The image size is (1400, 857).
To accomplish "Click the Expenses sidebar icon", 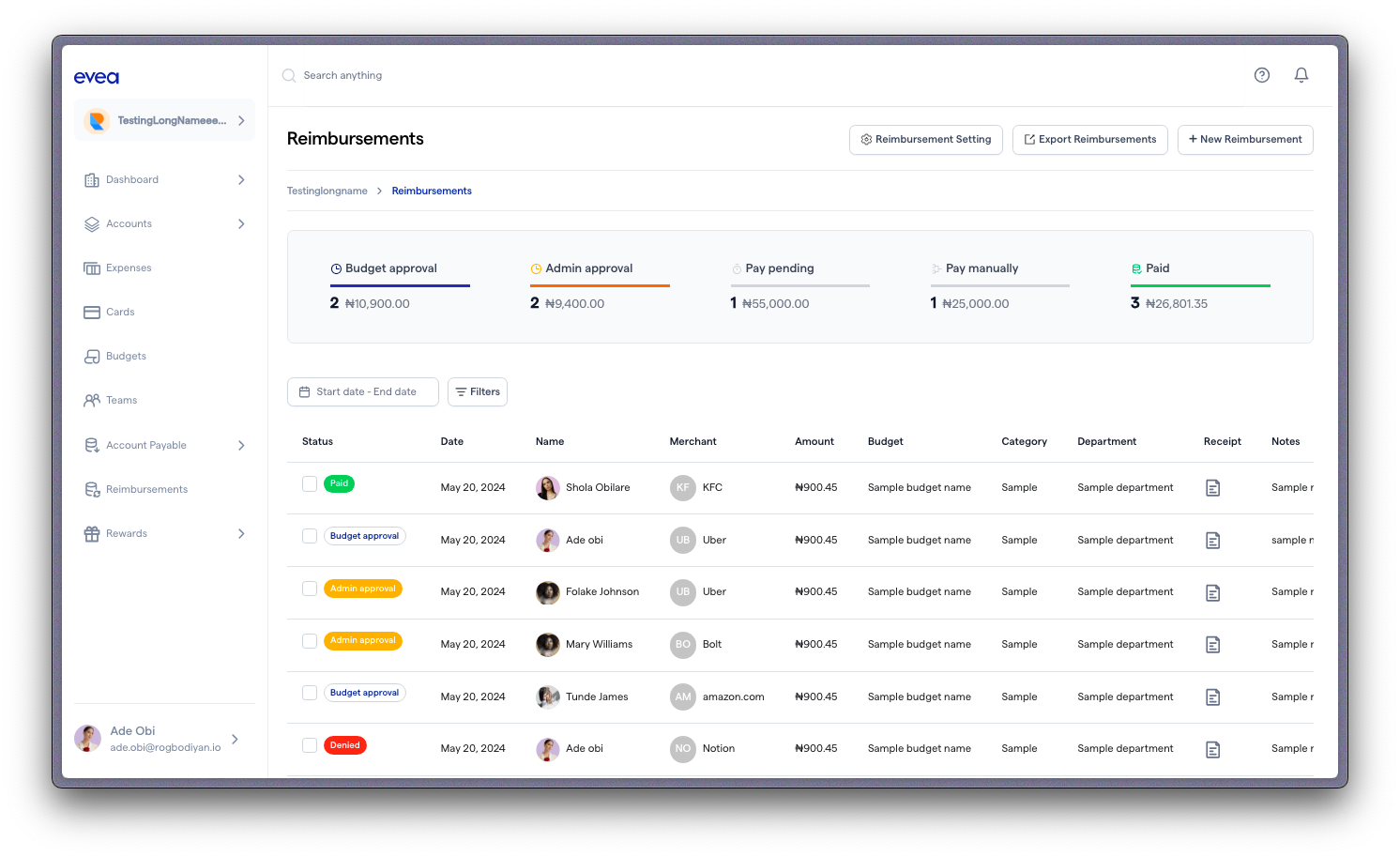I will (92, 268).
